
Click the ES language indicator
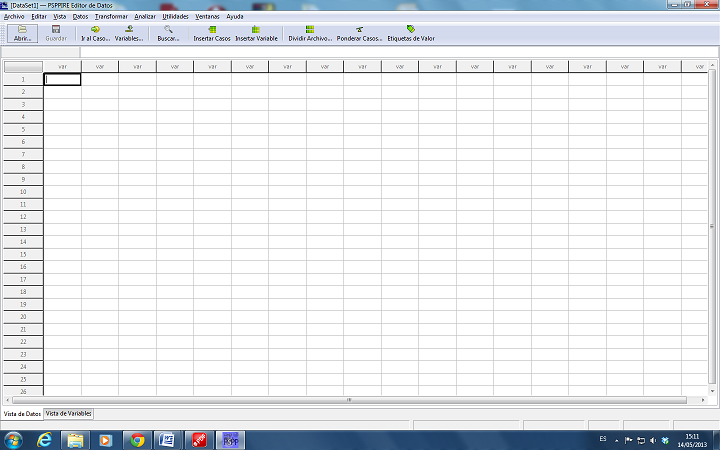(x=603, y=439)
